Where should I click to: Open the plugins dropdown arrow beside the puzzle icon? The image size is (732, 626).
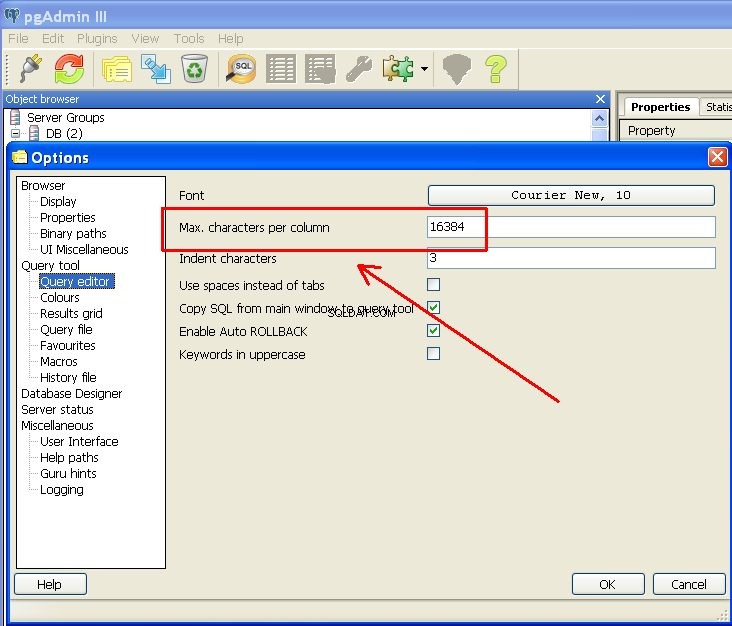(x=424, y=69)
